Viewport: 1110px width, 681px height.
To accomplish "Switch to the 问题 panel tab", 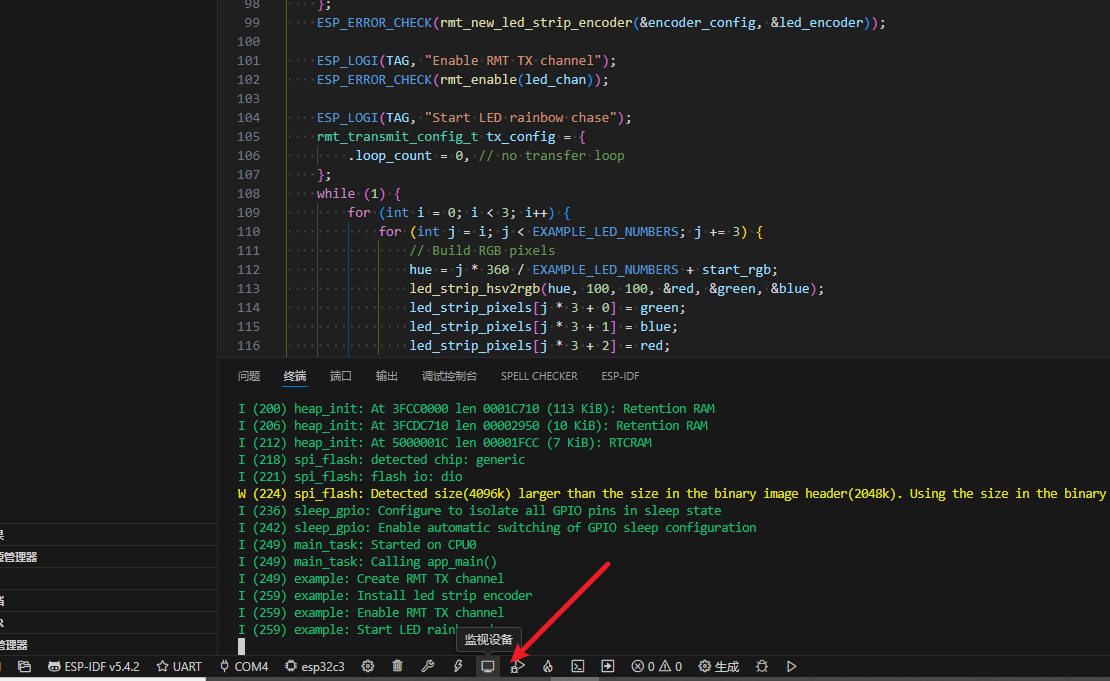I will pos(249,376).
